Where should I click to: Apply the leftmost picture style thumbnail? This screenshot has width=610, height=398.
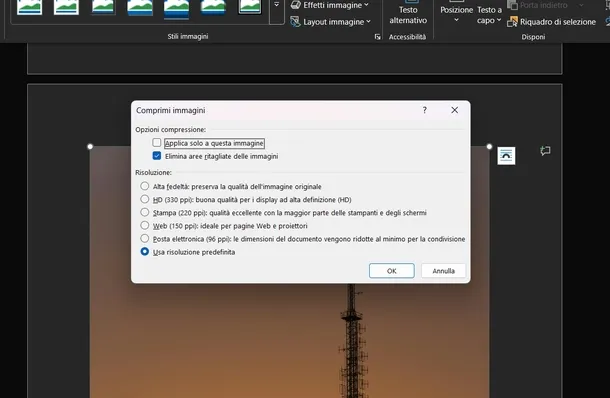[30, 7]
